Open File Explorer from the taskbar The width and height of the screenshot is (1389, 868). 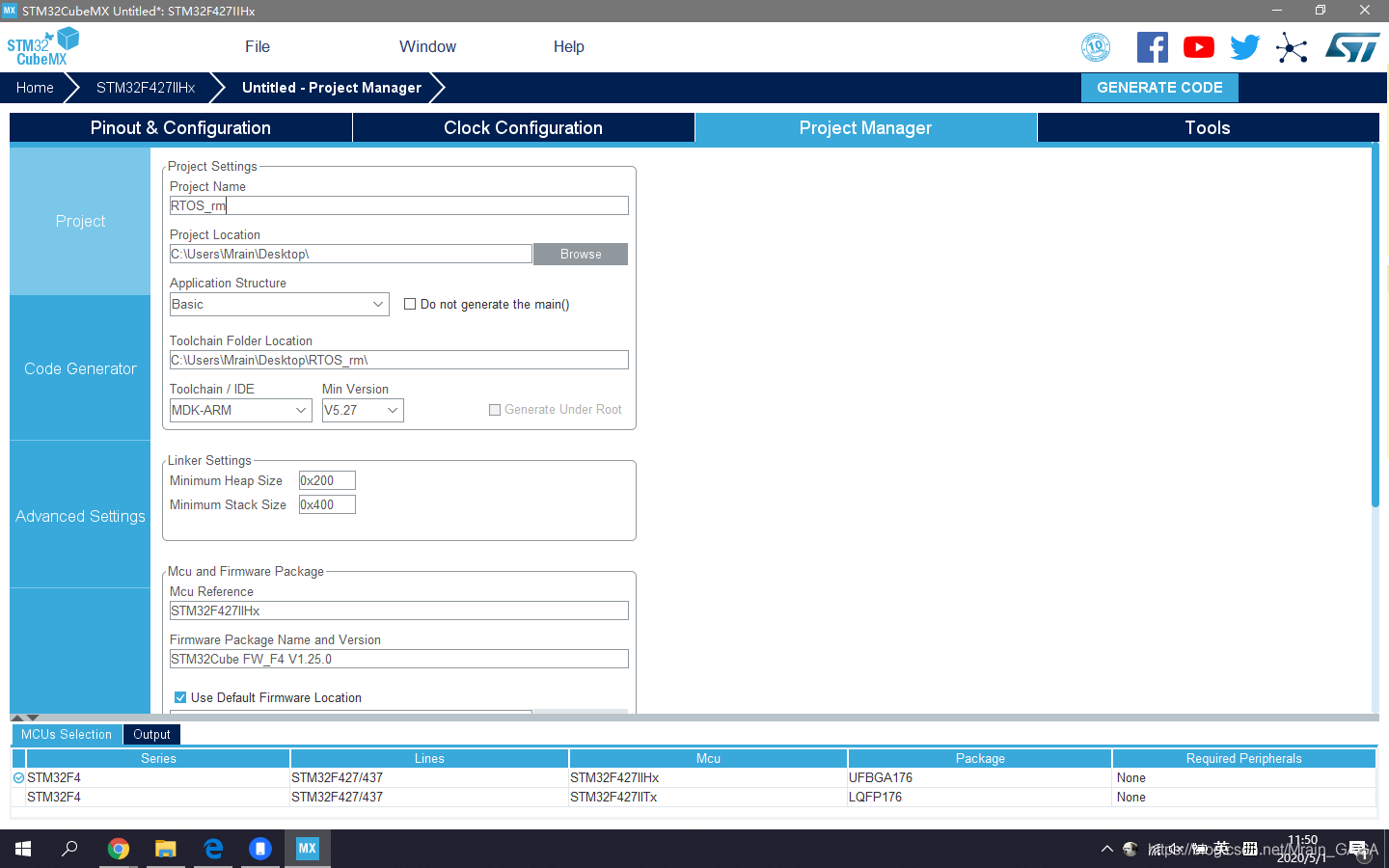[x=166, y=849]
